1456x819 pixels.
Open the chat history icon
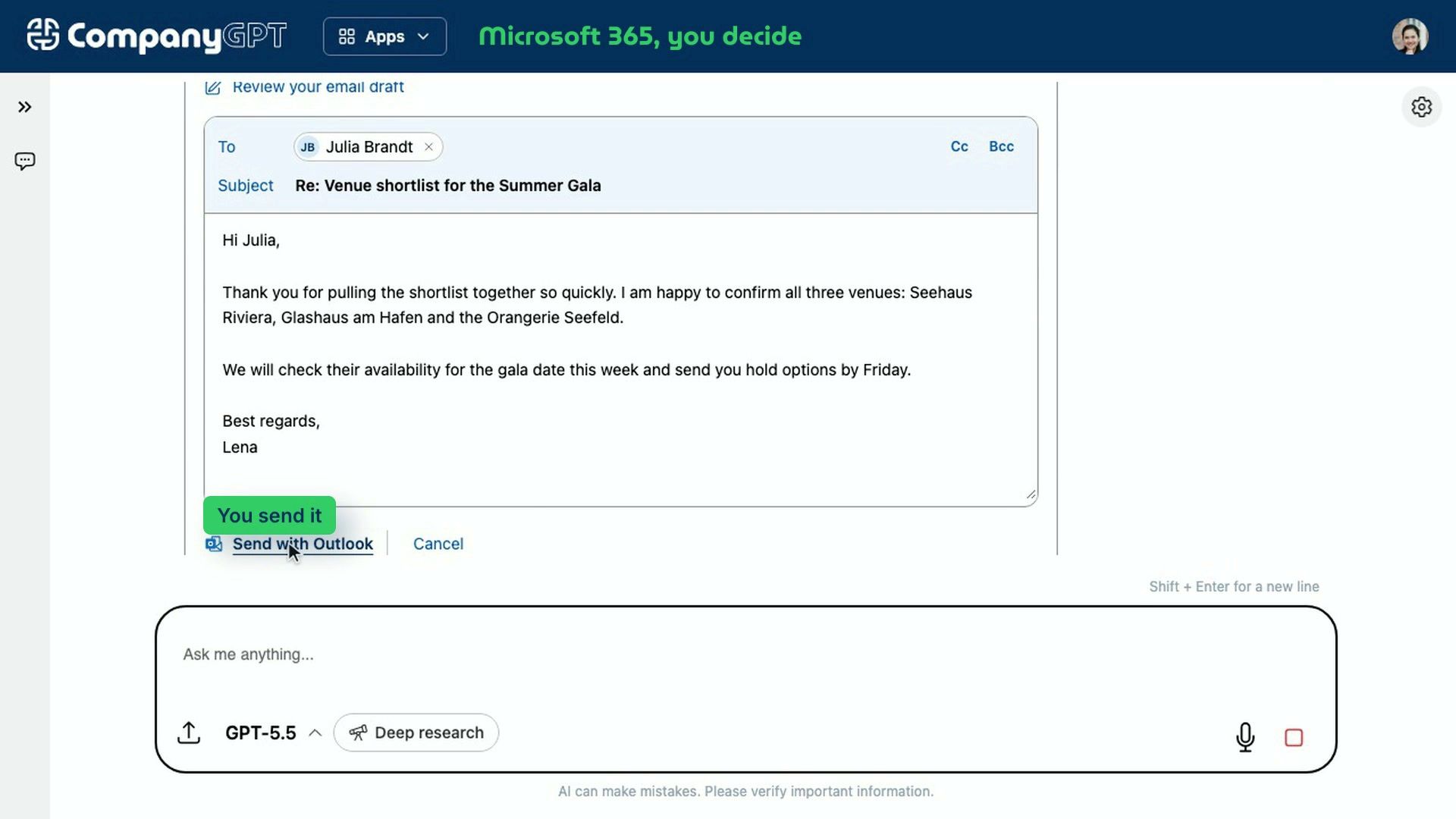coord(24,161)
